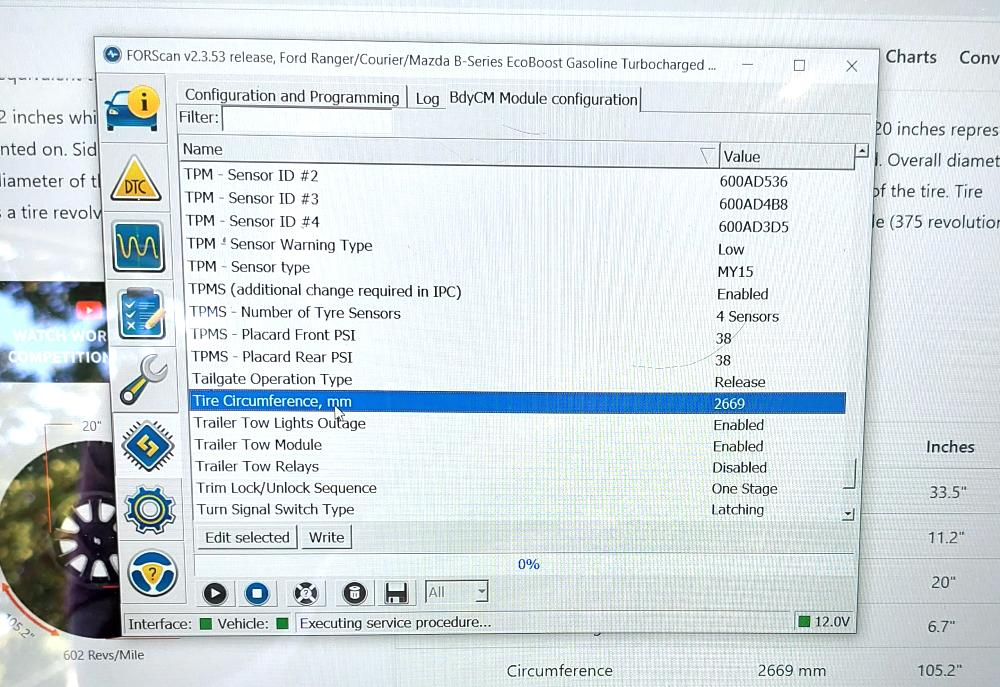Click the green Vehicle status indicator

(x=283, y=623)
